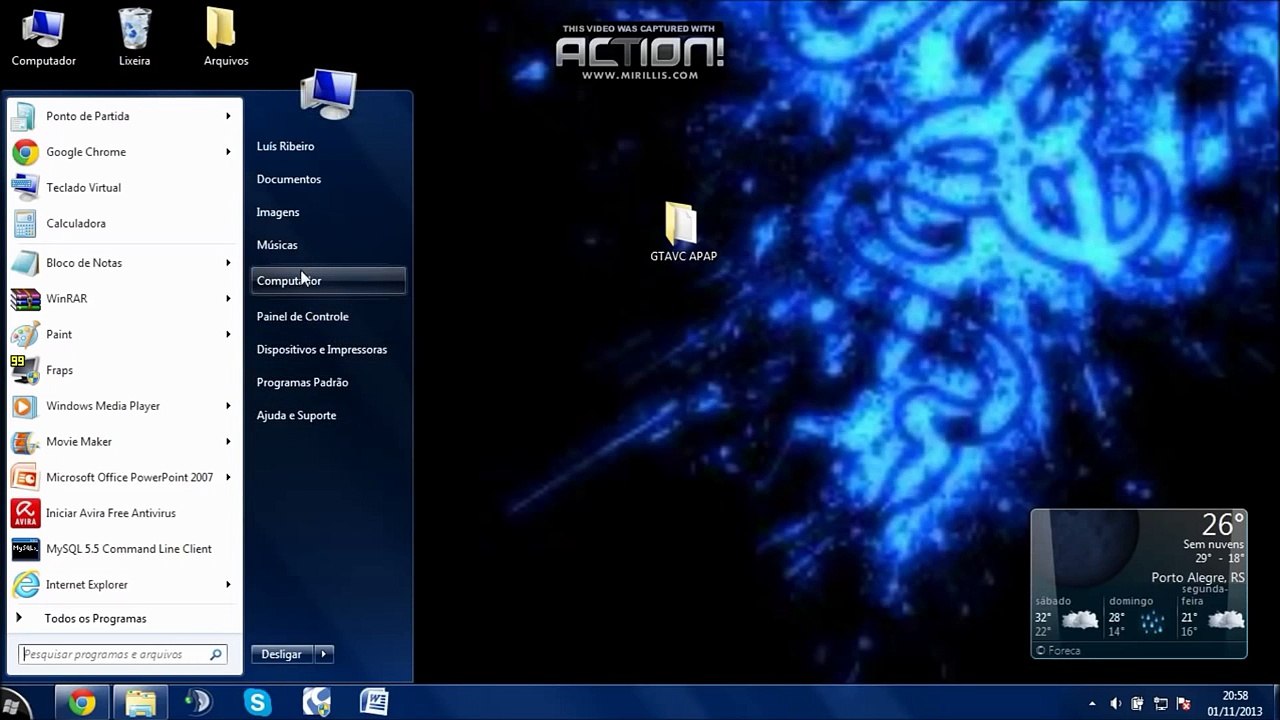Viewport: 1280px width, 720px height.
Task: Expand the Windows Media Player jump list arrow
Action: click(228, 406)
